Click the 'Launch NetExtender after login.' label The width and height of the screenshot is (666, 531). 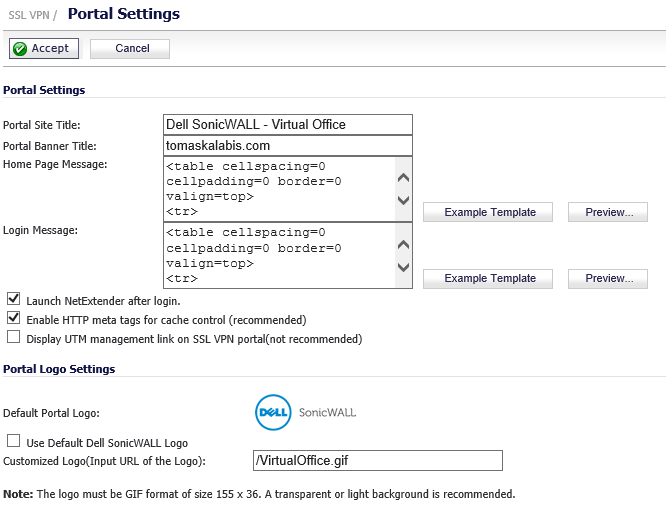pyautogui.click(x=103, y=301)
